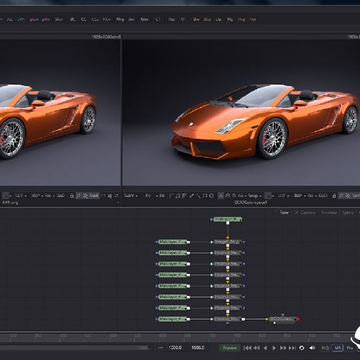Toggle SmR button in left viewer
Screen dimensions: 360x360
(x=94, y=196)
